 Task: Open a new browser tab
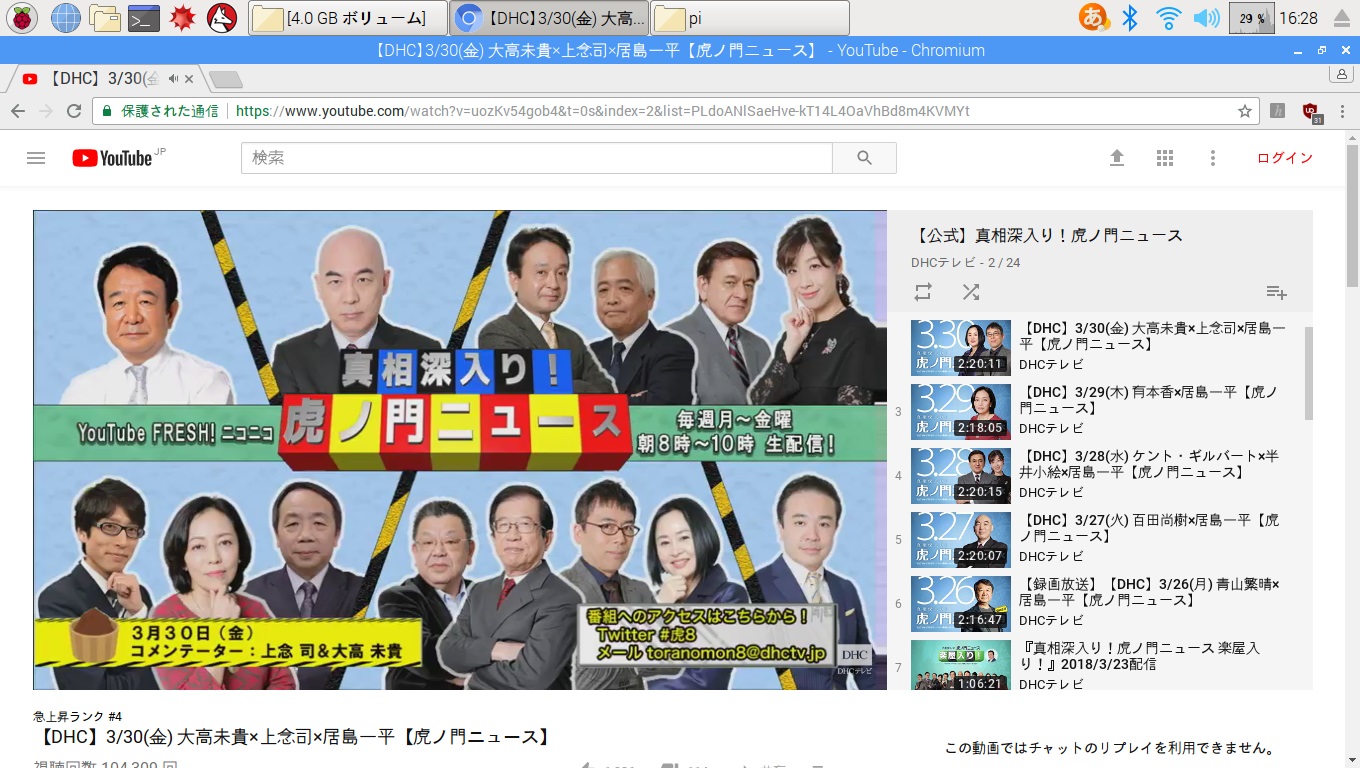[226, 79]
